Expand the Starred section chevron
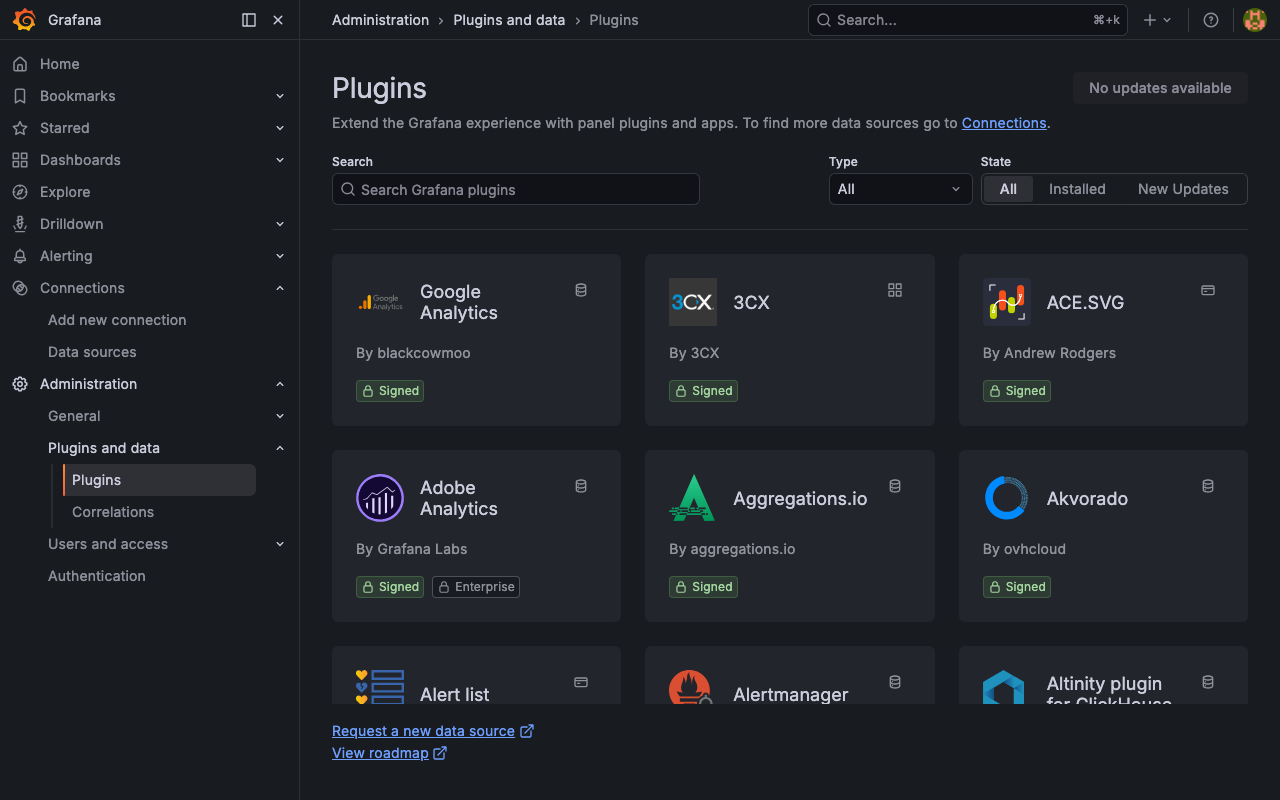 pyautogui.click(x=280, y=128)
